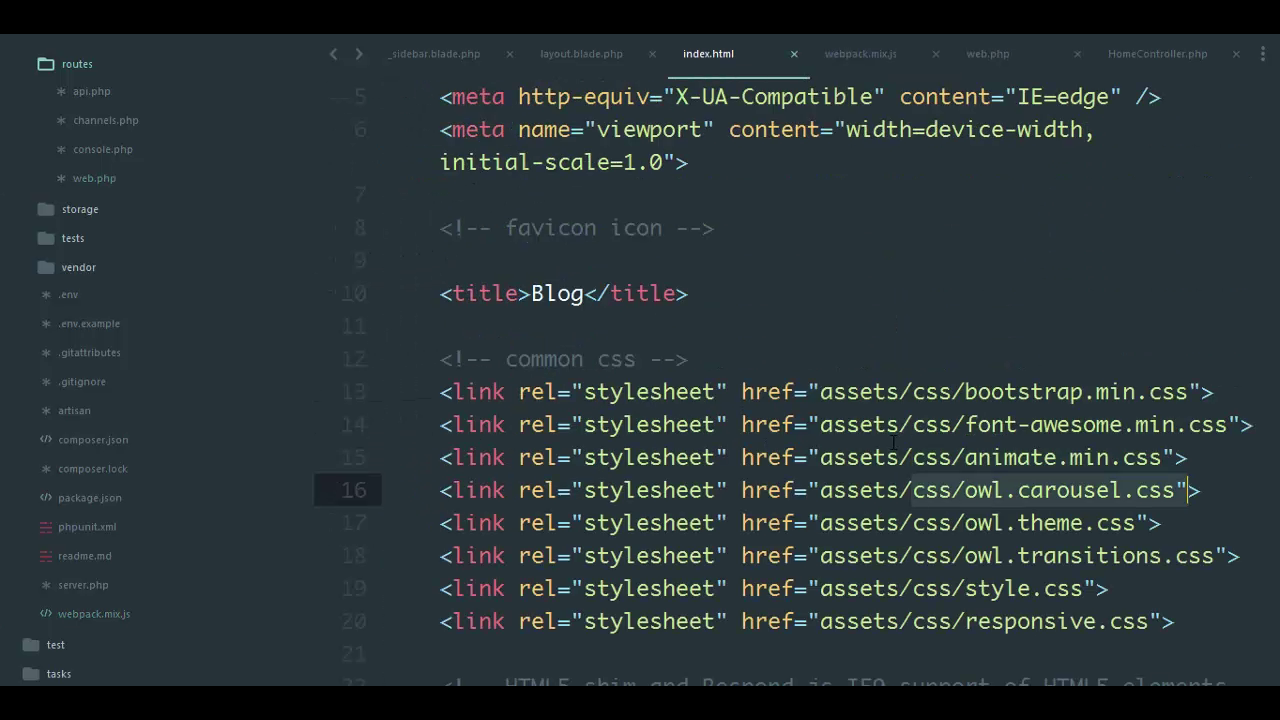Click line number 16 in gutter
1280x720 pixels.
click(354, 490)
